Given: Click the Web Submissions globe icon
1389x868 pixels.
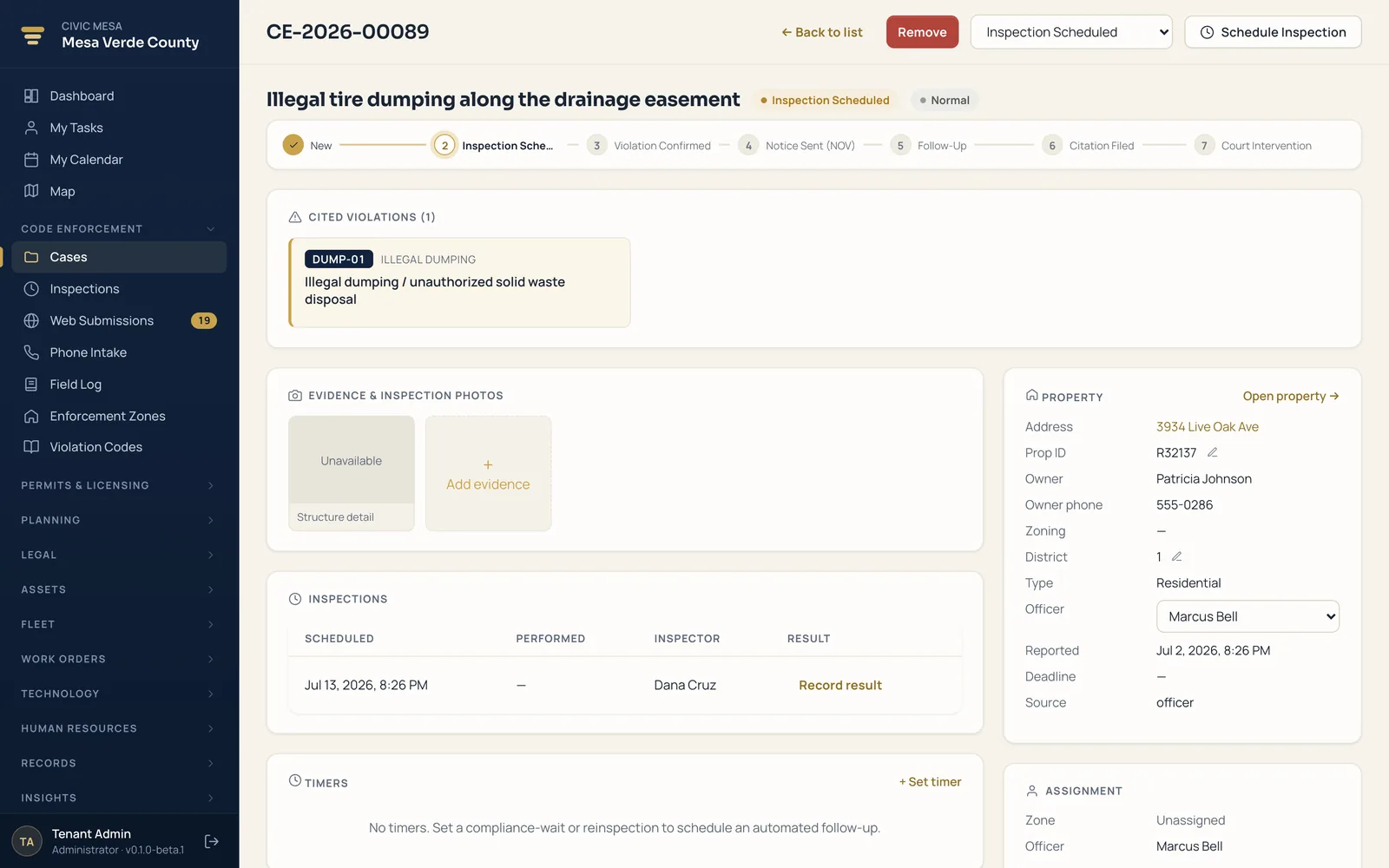Looking at the screenshot, I should (31, 320).
